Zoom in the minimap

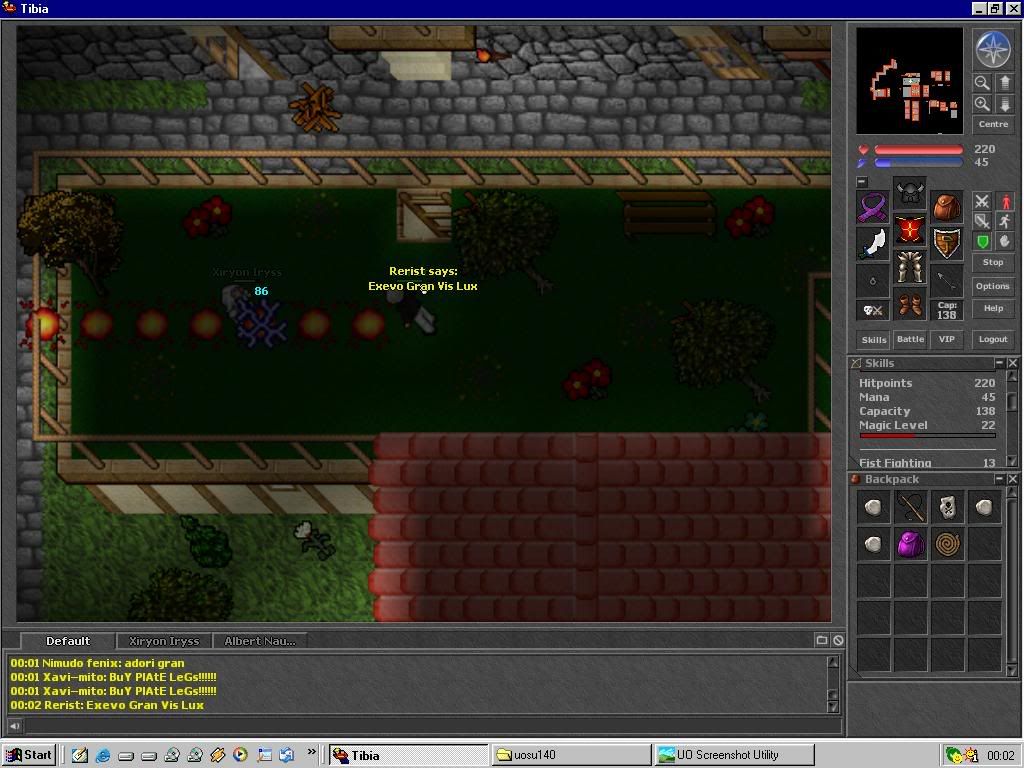coord(982,104)
